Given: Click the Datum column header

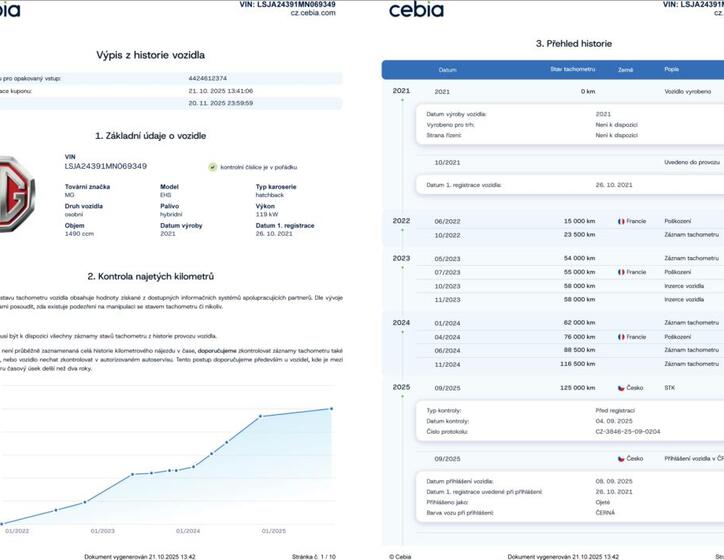Looking at the screenshot, I should click(447, 70).
